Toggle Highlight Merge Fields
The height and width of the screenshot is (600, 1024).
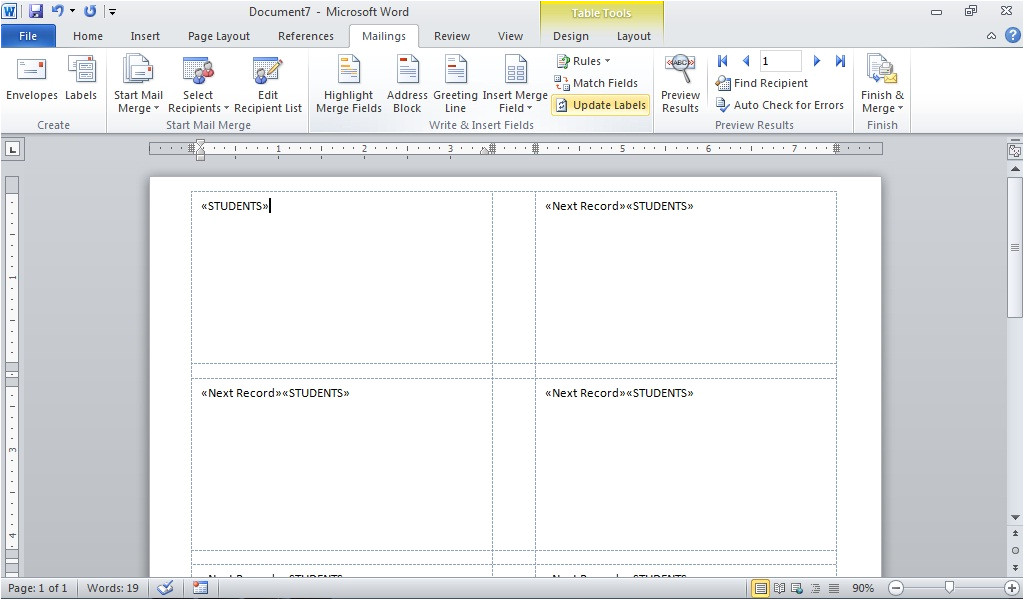348,83
